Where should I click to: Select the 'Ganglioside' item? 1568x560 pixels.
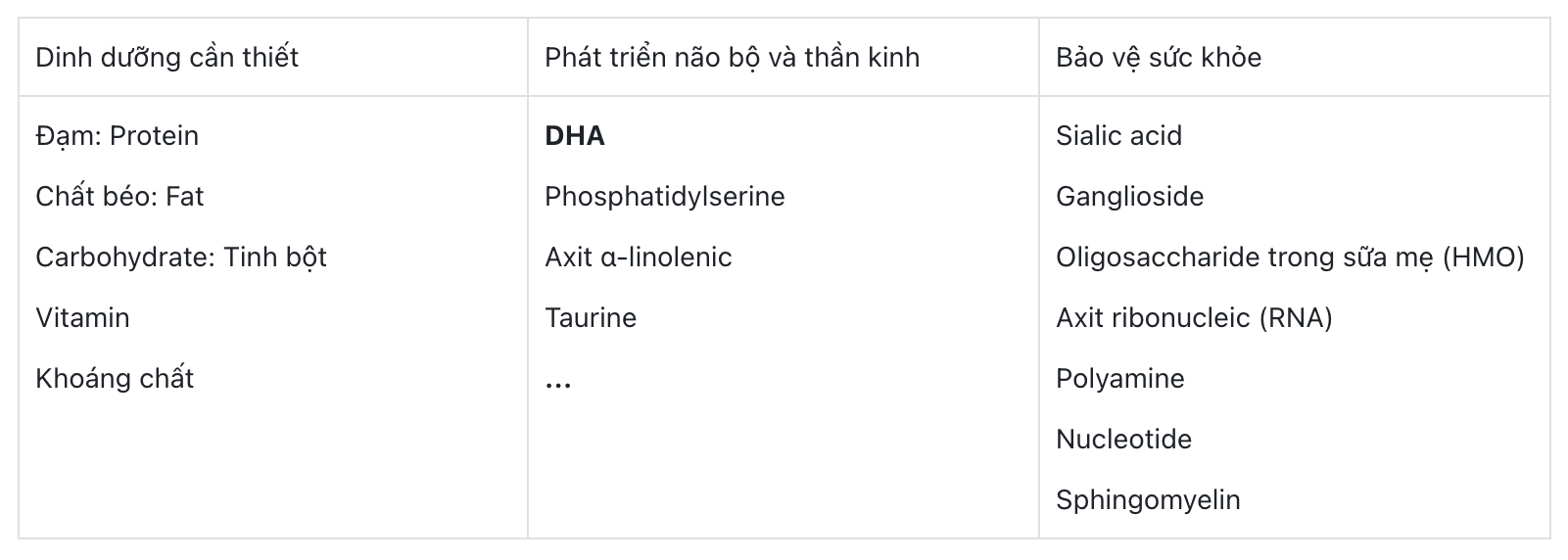1129,196
